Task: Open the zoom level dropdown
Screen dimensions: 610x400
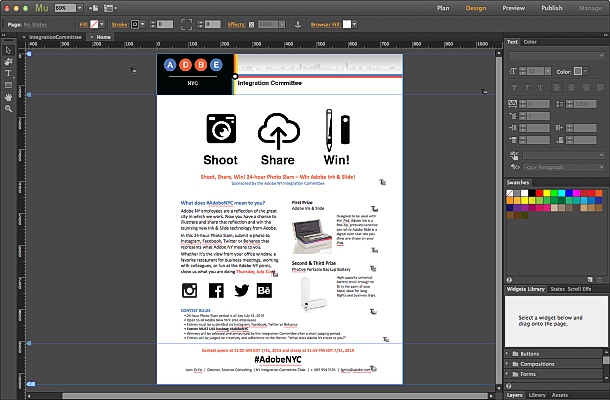Action: click(x=80, y=8)
